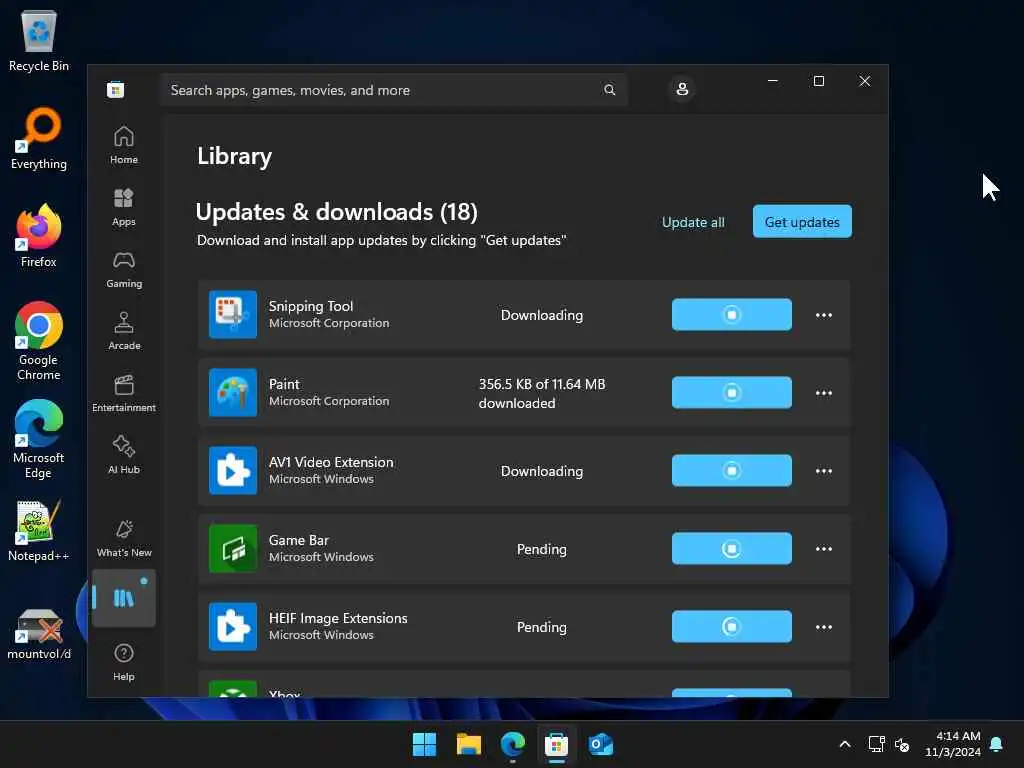Open What's New in the sidebar
The height and width of the screenshot is (768, 1024).
click(x=124, y=539)
